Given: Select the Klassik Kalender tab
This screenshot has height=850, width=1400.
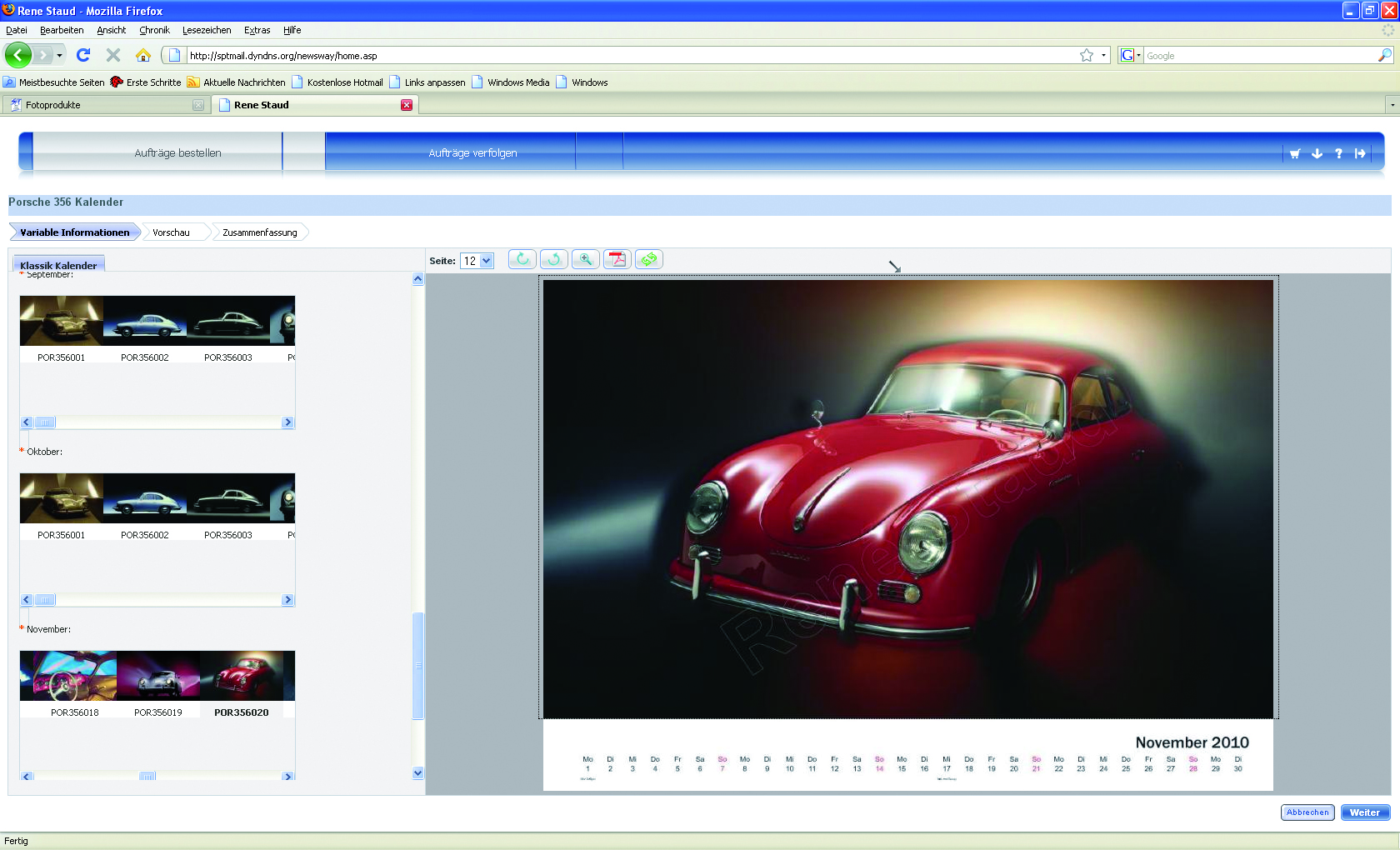Looking at the screenshot, I should (x=58, y=265).
